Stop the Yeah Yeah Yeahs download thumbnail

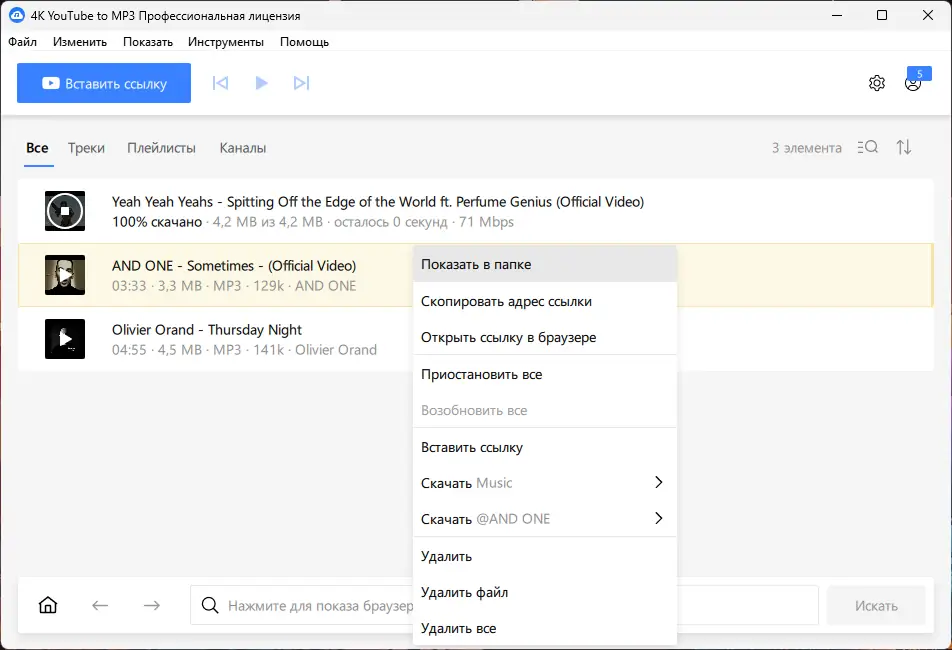click(x=65, y=211)
